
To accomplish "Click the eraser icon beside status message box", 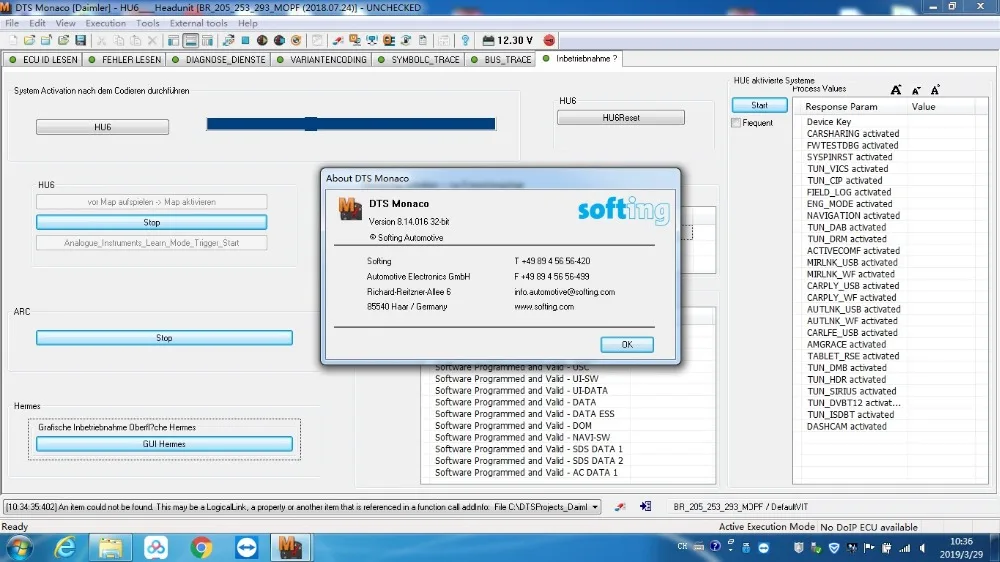I will pyautogui.click(x=619, y=507).
